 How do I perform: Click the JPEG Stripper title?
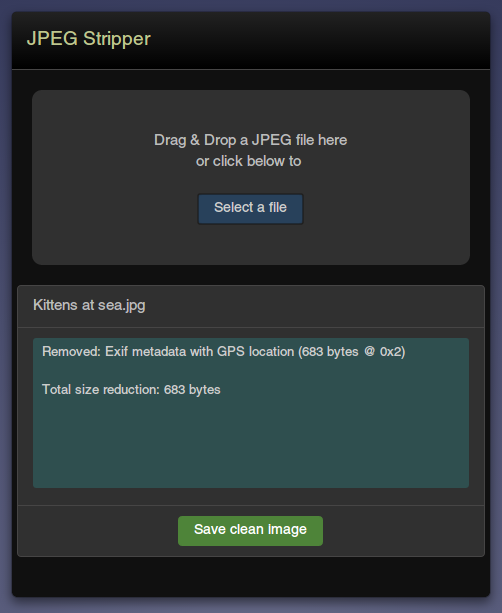(x=88, y=39)
